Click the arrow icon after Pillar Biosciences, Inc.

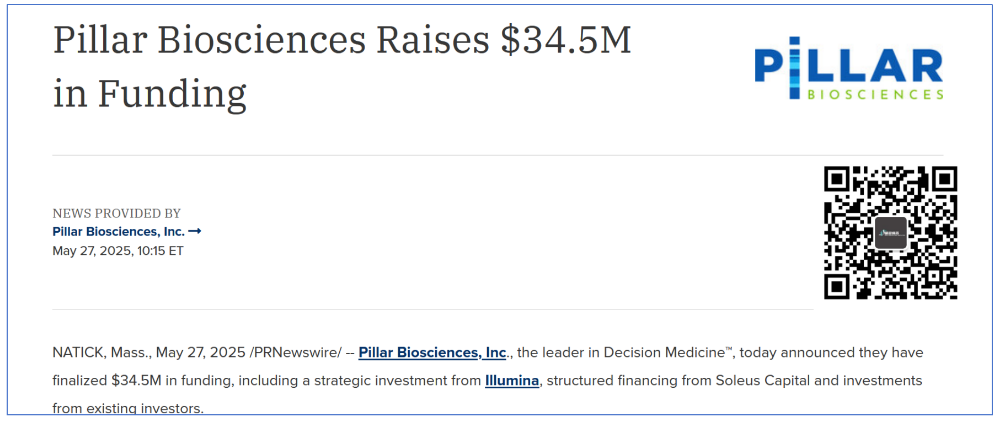195,231
